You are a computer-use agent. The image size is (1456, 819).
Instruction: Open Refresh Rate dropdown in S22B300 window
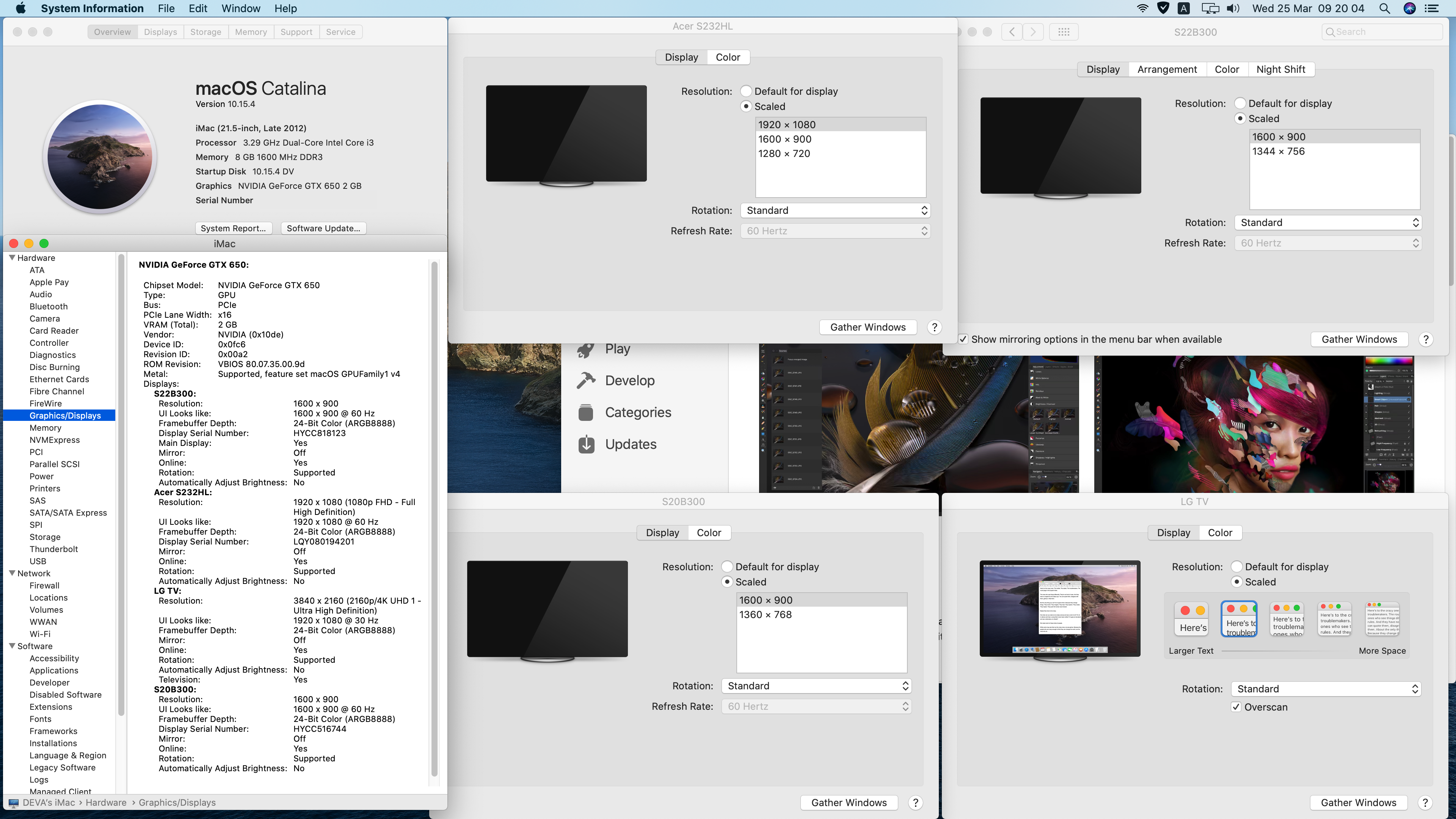pos(1328,243)
